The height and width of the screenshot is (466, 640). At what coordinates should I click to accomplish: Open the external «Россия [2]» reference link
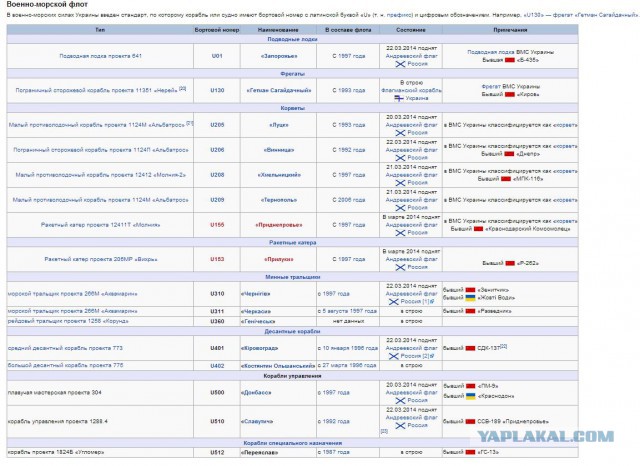point(417,356)
